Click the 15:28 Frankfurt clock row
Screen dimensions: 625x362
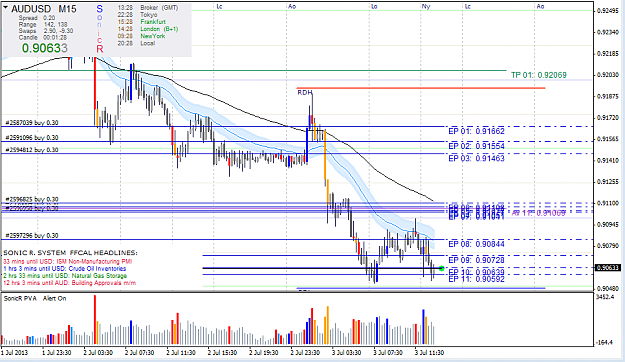142,22
